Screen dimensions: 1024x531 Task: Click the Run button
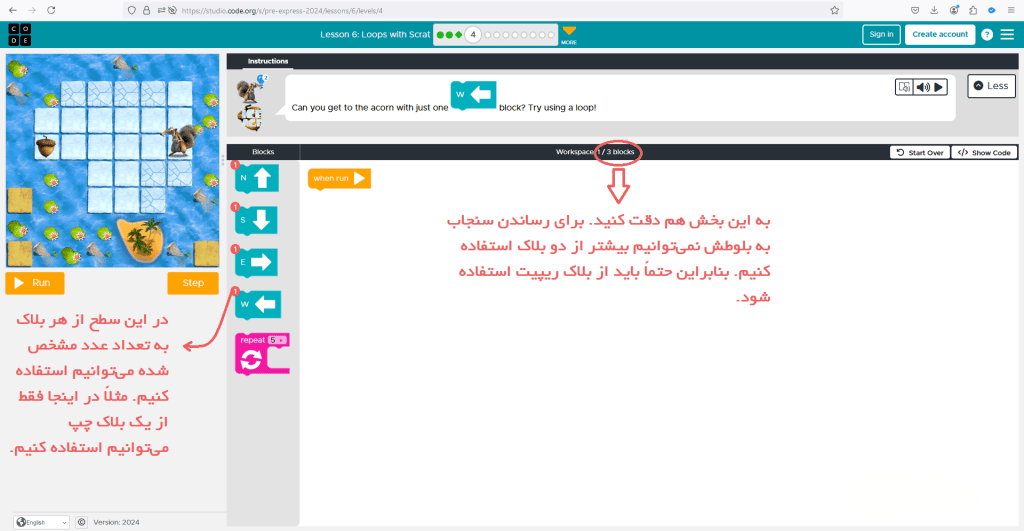pyautogui.click(x=35, y=283)
